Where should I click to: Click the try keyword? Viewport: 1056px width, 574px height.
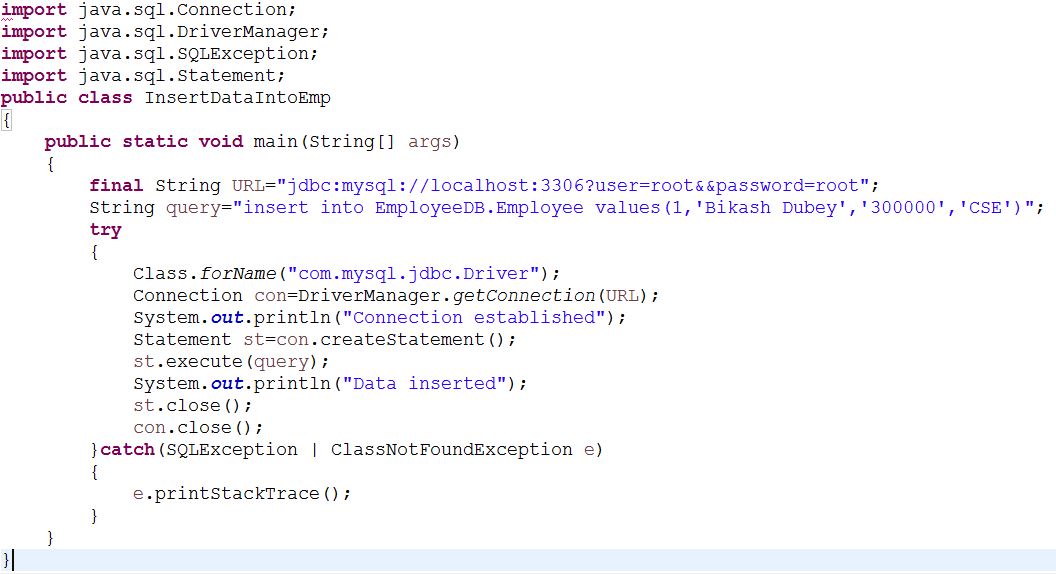point(105,229)
